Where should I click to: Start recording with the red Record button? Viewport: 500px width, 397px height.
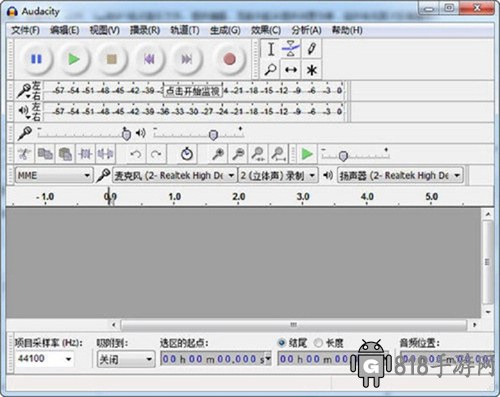(229, 59)
